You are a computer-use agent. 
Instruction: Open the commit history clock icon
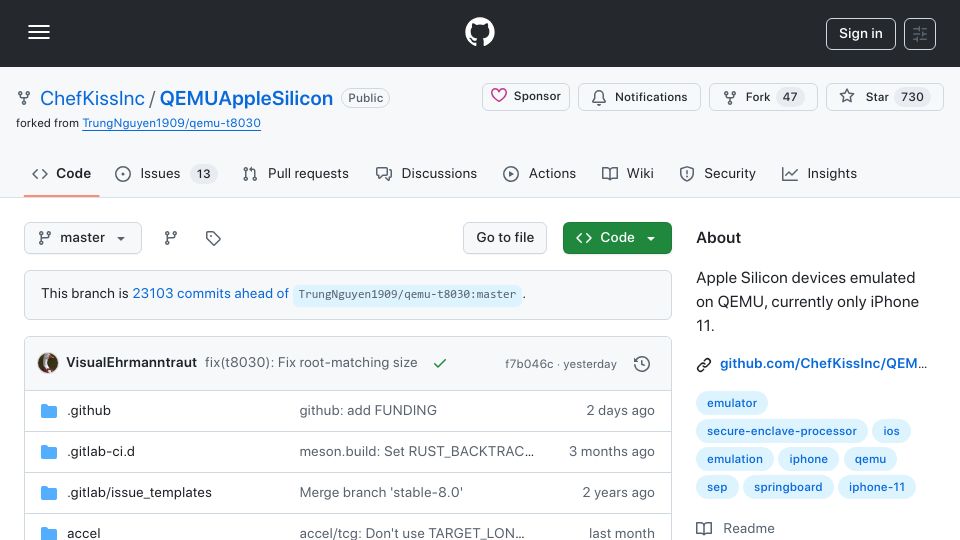[642, 364]
